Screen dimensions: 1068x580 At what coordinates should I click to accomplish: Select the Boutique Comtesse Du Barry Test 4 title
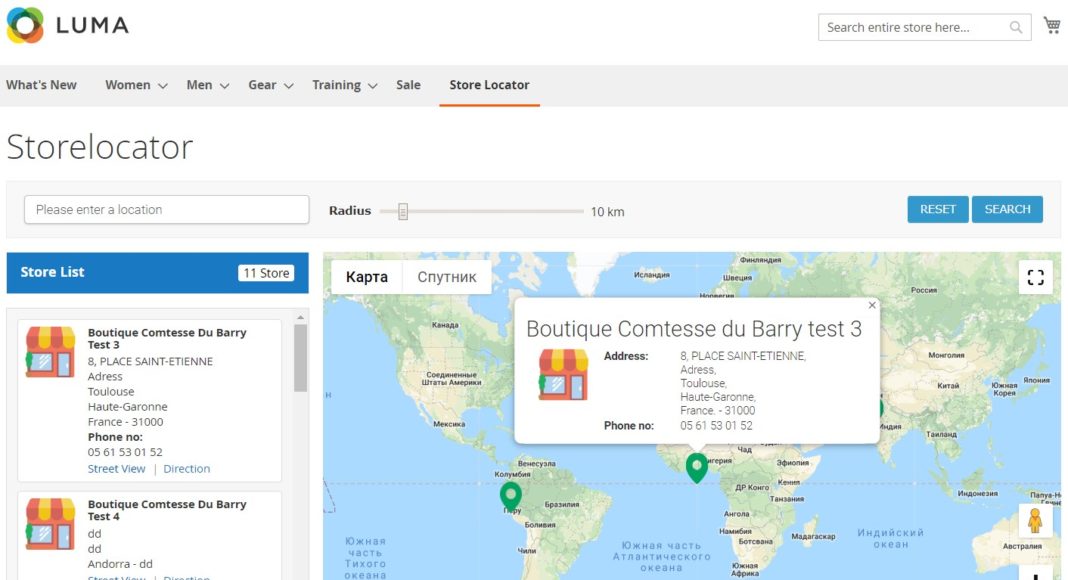[x=167, y=510]
